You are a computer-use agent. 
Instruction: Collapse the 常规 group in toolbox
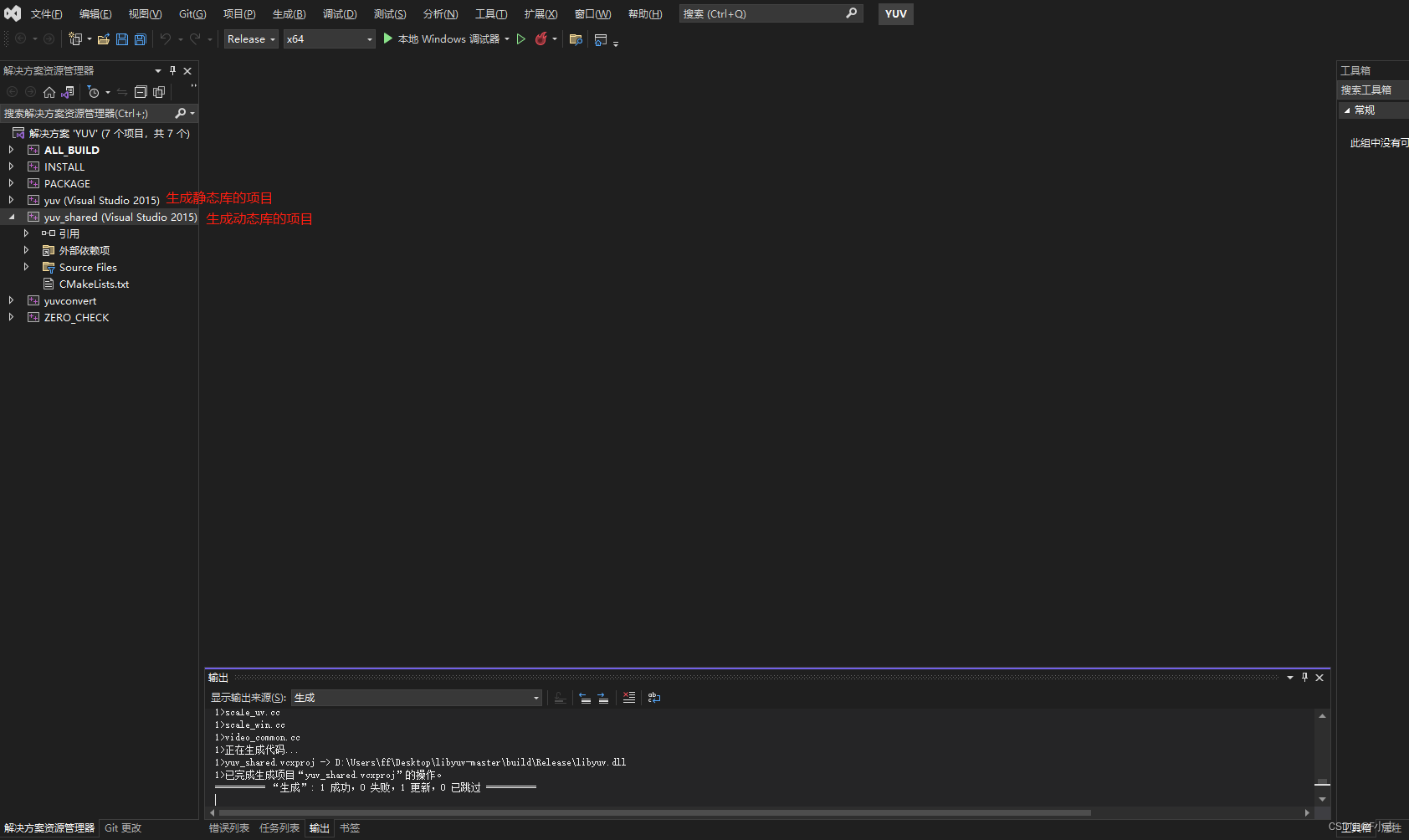pyautogui.click(x=1347, y=110)
